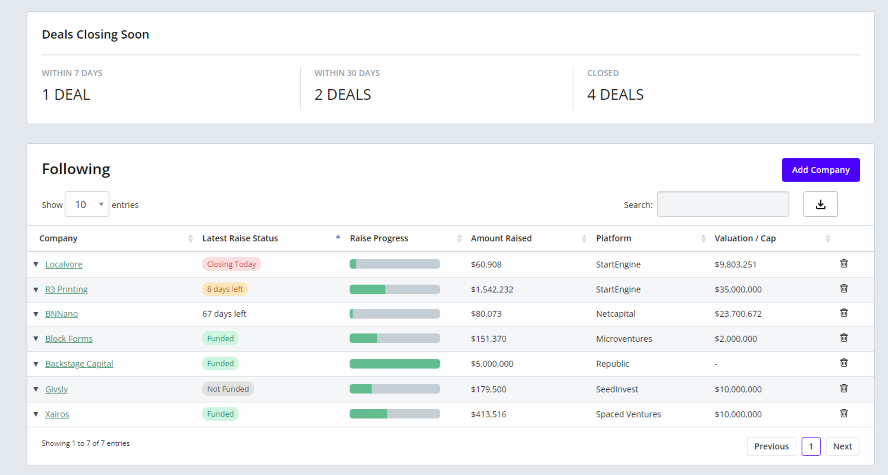Click the $5,000,000 amount cell
This screenshot has width=888, height=475.
coord(492,363)
